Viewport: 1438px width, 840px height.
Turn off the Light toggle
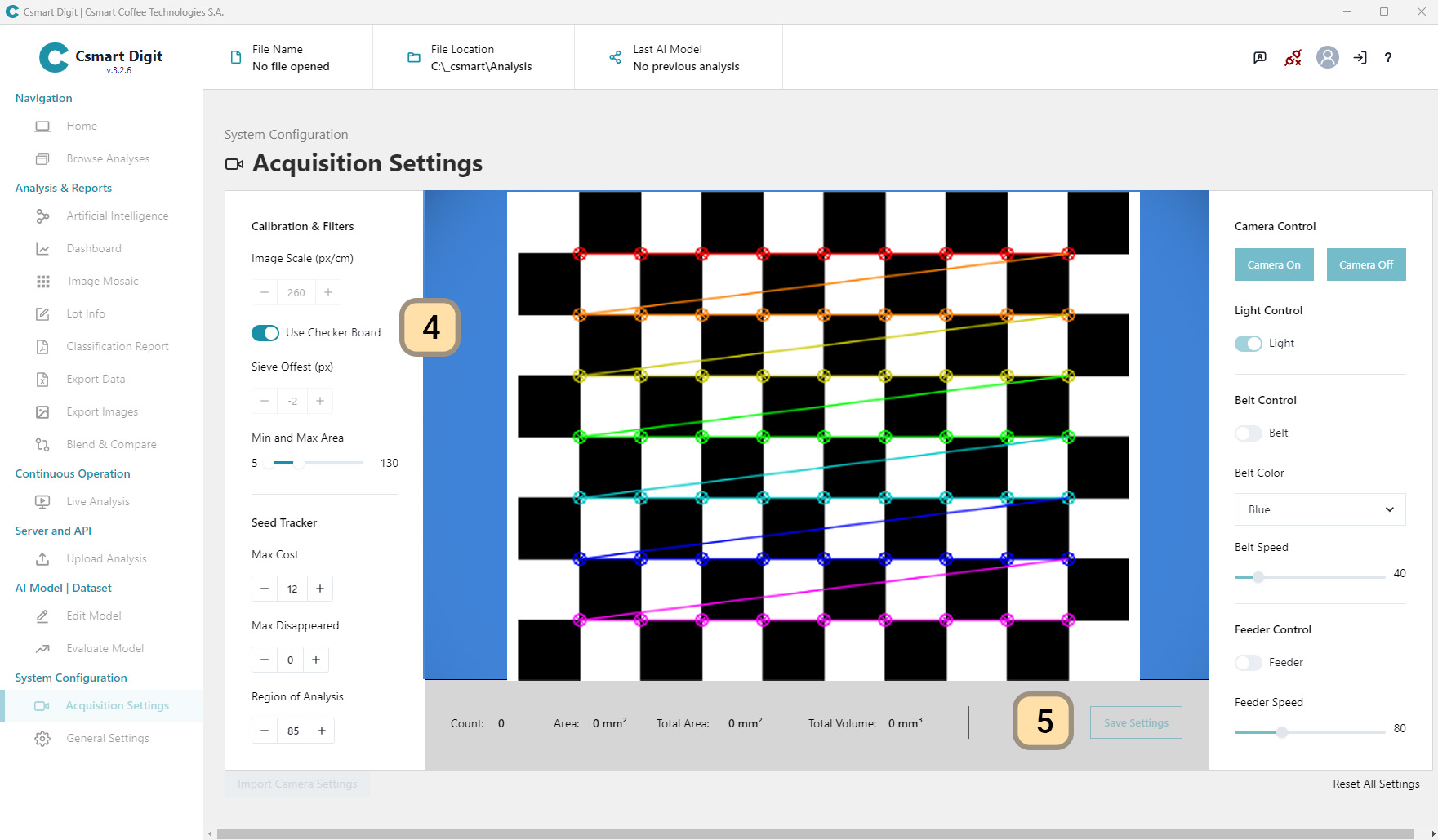[1248, 344]
